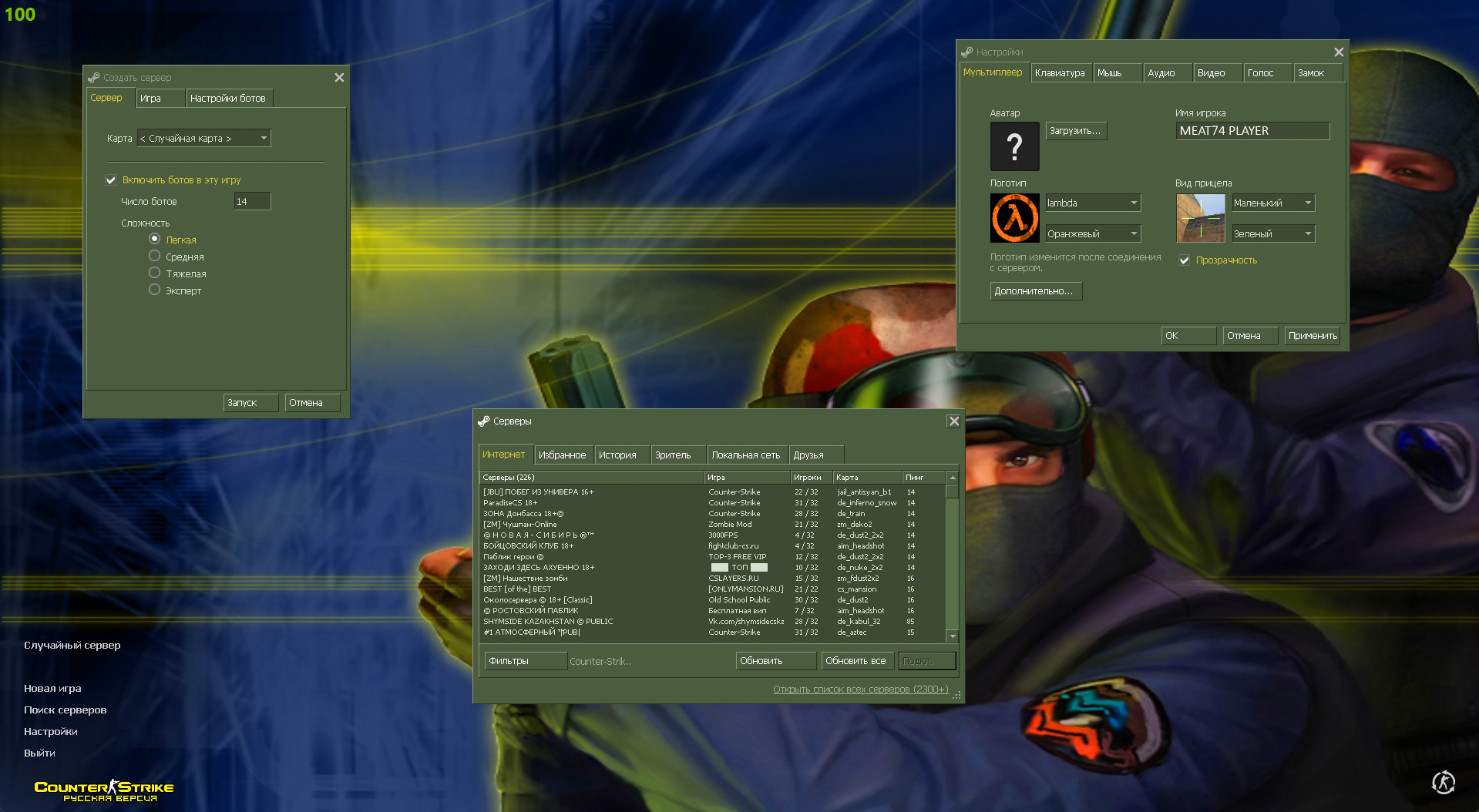Open the Зеленый crosshair color dropdown

coord(1273,234)
